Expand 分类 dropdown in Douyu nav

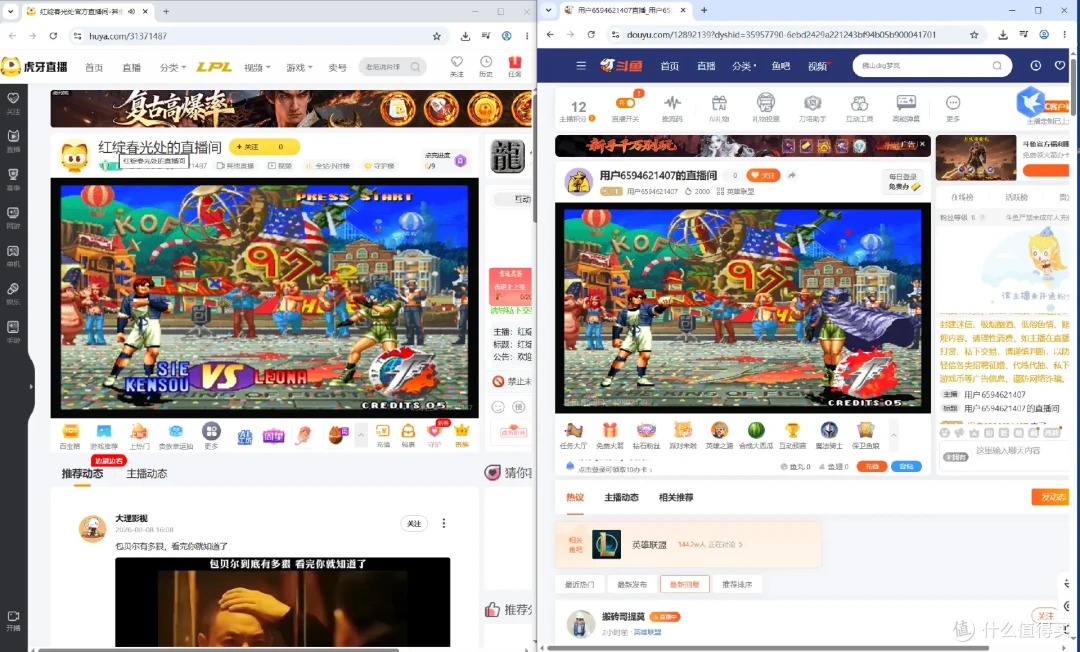tap(744, 65)
